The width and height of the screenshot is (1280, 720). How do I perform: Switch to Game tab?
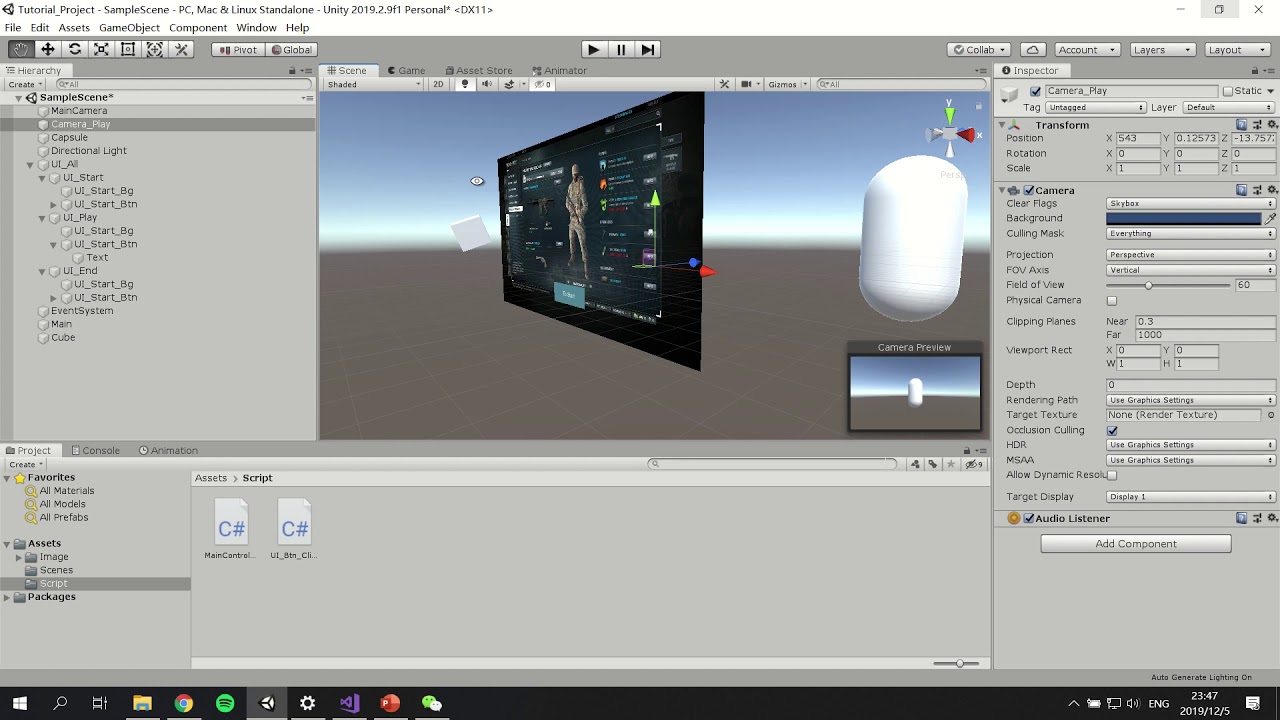406,70
